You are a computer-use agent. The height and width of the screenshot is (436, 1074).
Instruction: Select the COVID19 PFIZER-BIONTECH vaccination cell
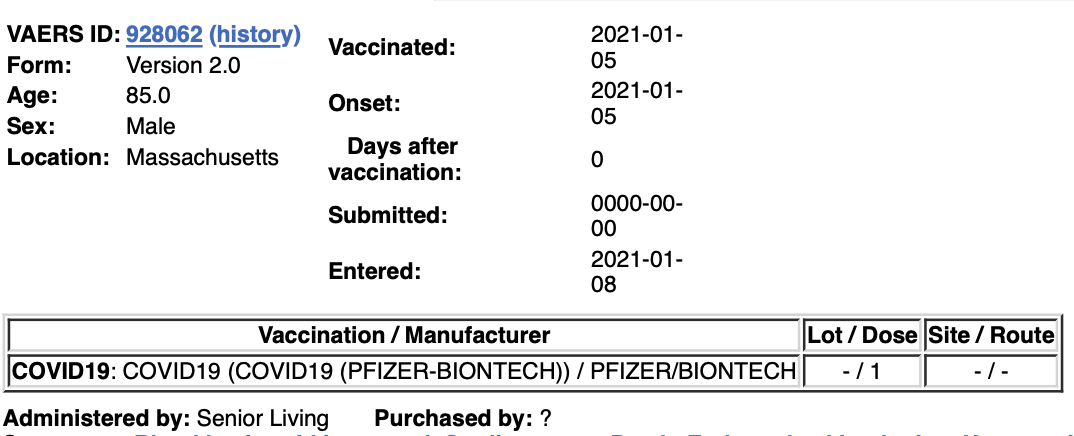[404, 372]
